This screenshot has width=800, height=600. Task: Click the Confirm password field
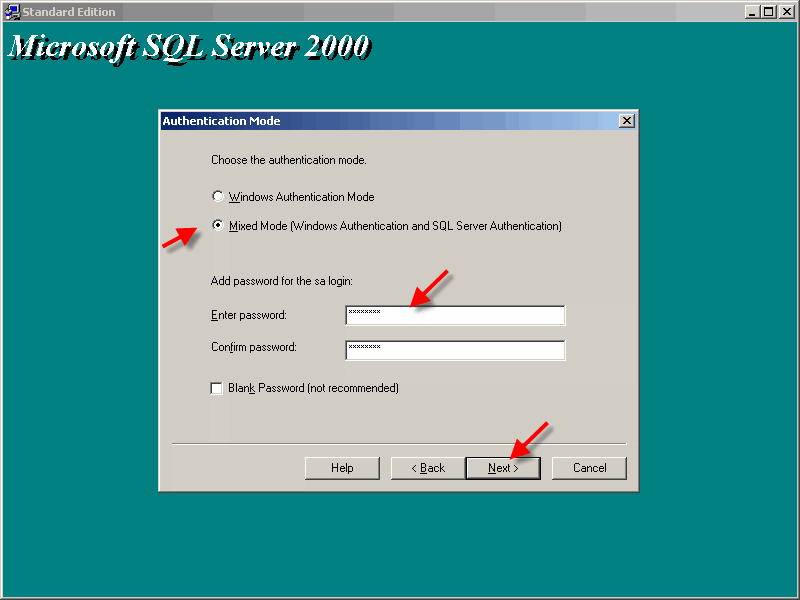tap(455, 350)
